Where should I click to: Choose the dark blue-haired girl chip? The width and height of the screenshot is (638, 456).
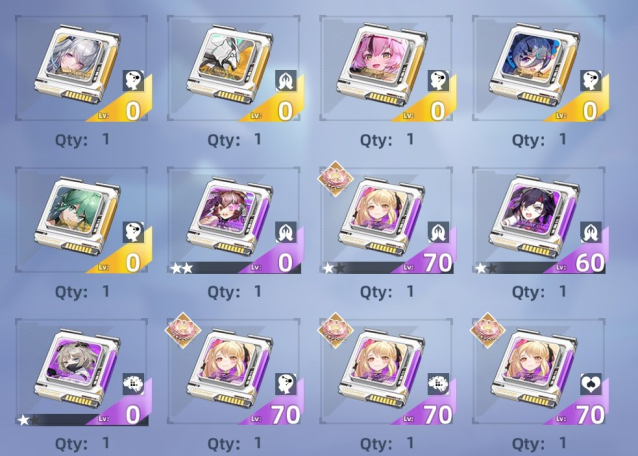coord(539,68)
